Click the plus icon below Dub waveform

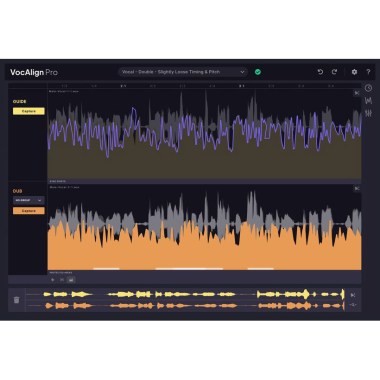coord(53,280)
